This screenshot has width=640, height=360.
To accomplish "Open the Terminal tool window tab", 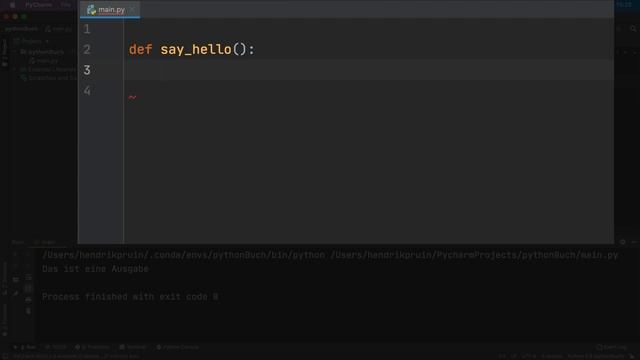I will click(x=133, y=347).
